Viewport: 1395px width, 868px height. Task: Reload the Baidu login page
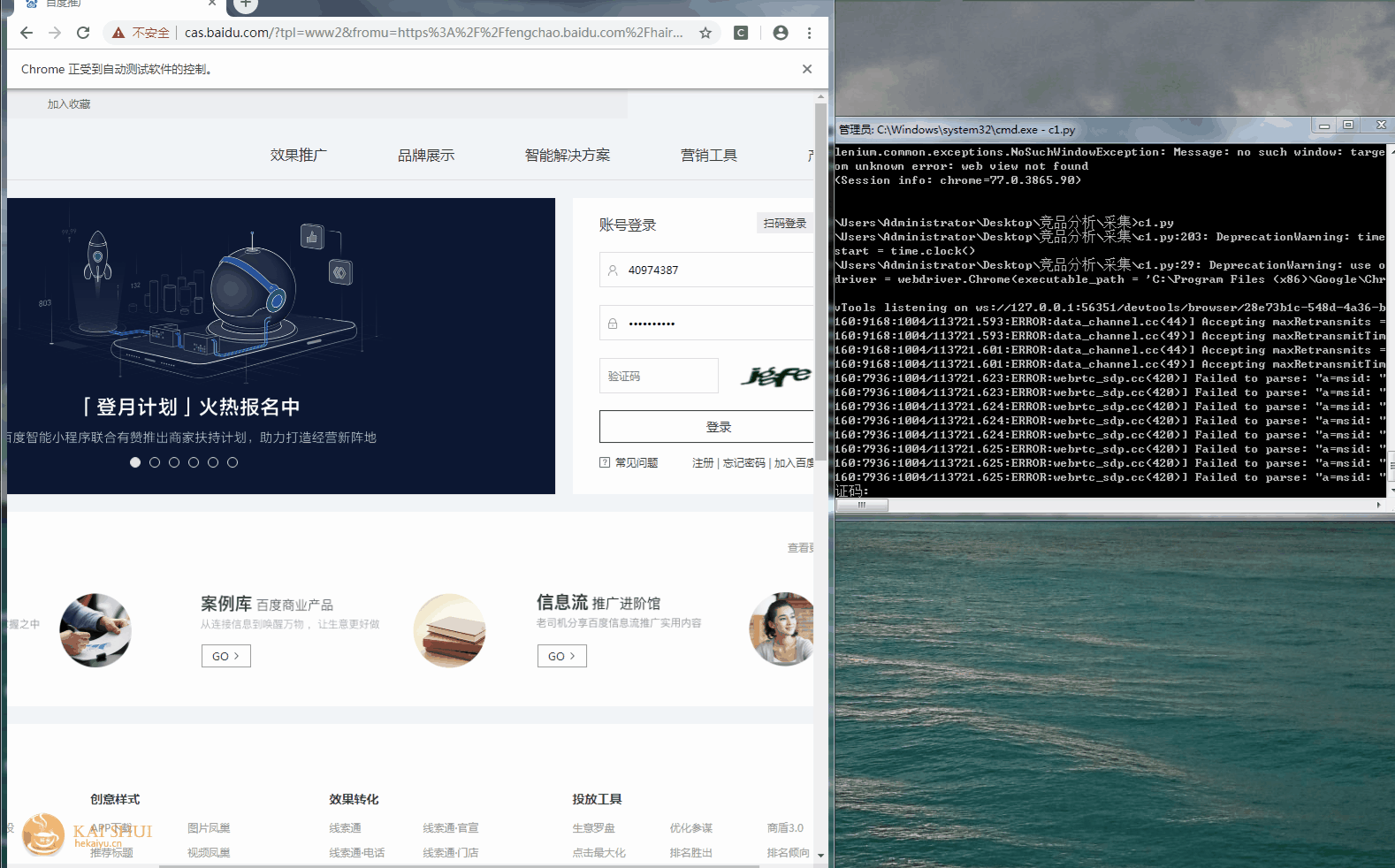tap(83, 33)
